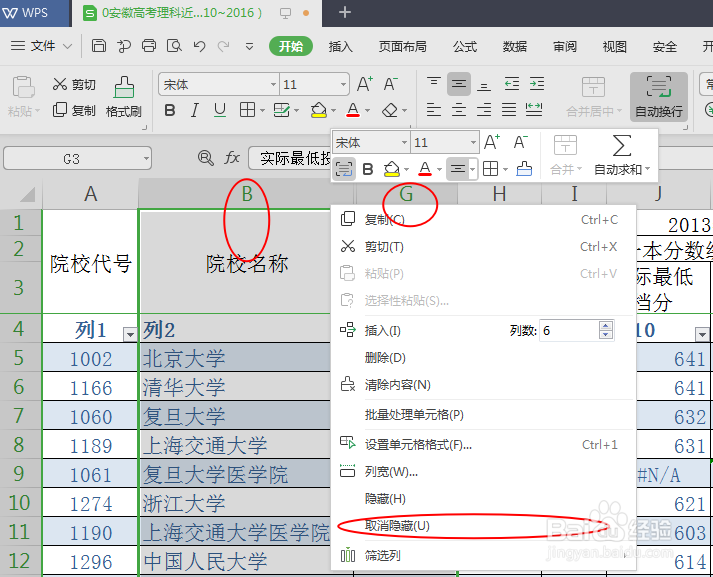This screenshot has width=713, height=577.
Task: Apply fill color in mini toolbar
Action: point(392,170)
